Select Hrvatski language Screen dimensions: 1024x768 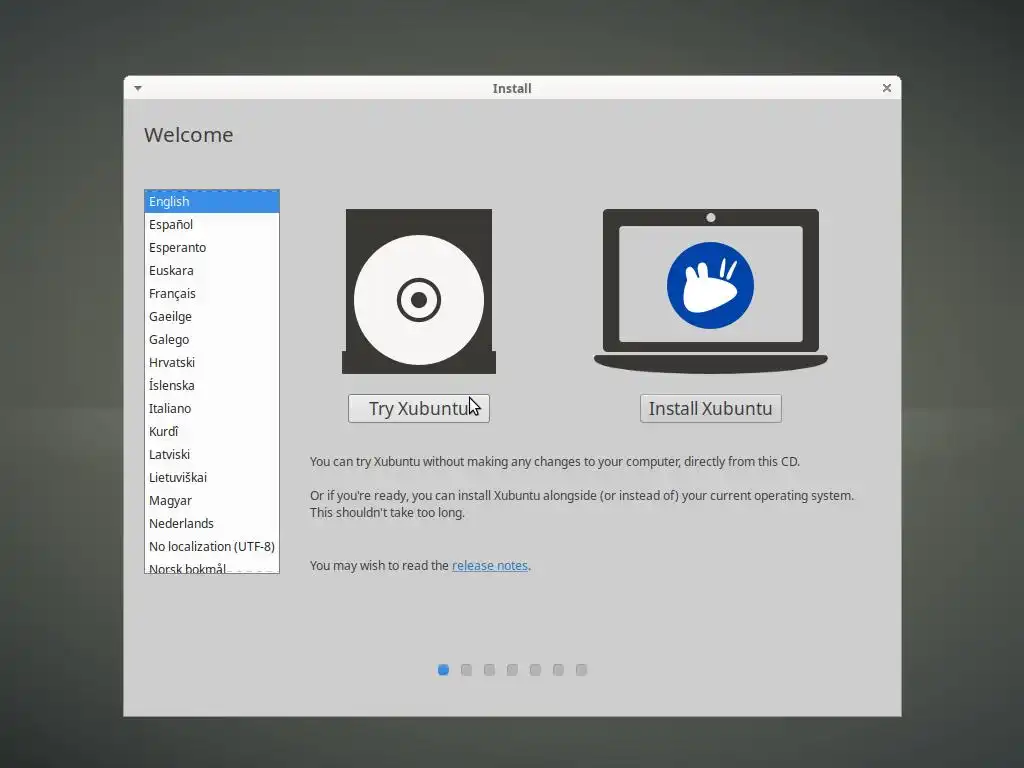[x=212, y=362]
